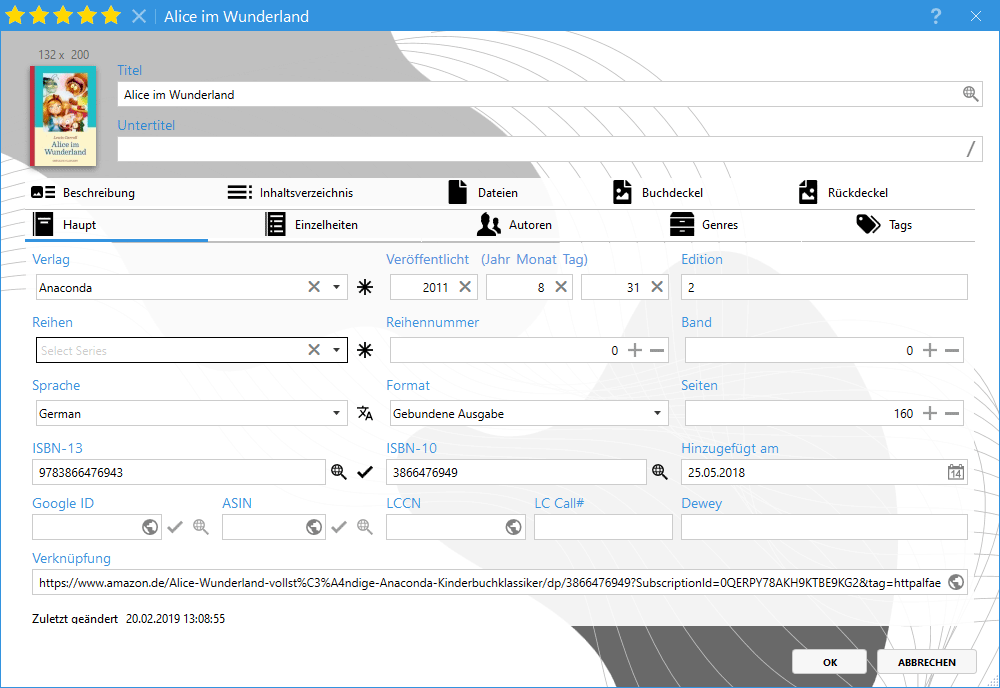Click the globe icon in the LCCN field
The image size is (1000, 688).
[x=513, y=527]
